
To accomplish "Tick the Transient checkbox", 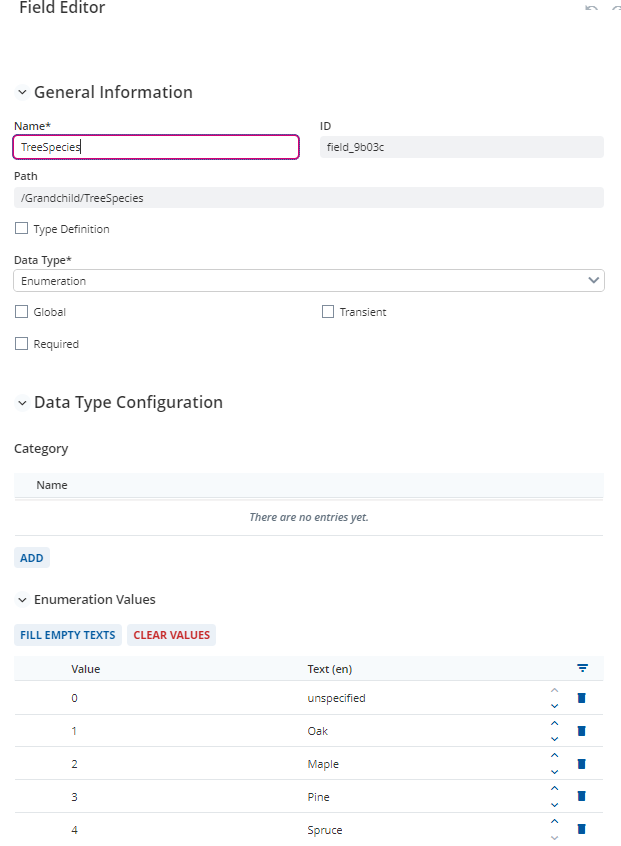I will tap(327, 311).
